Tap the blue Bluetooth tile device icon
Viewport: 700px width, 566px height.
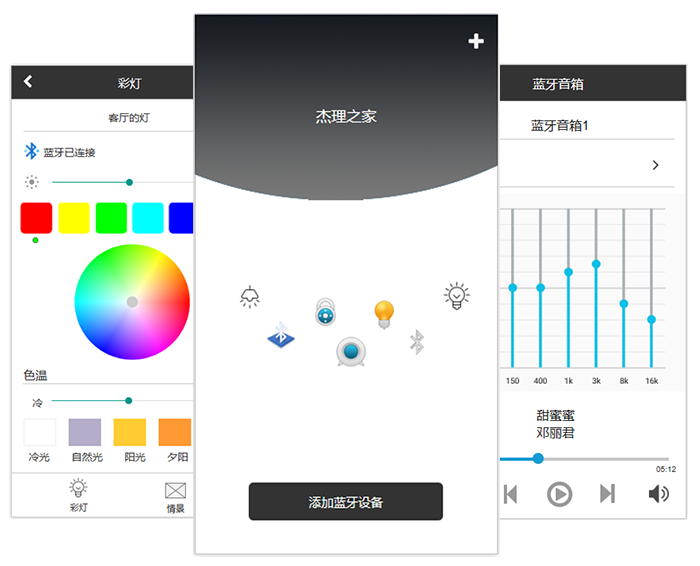pyautogui.click(x=281, y=335)
